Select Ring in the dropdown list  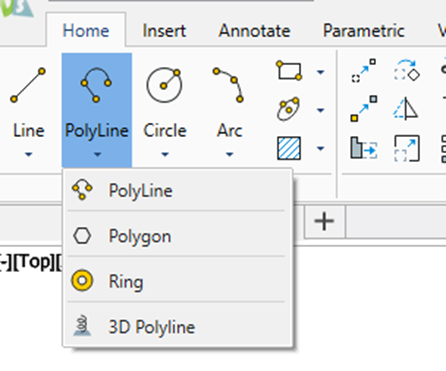pyautogui.click(x=176, y=281)
